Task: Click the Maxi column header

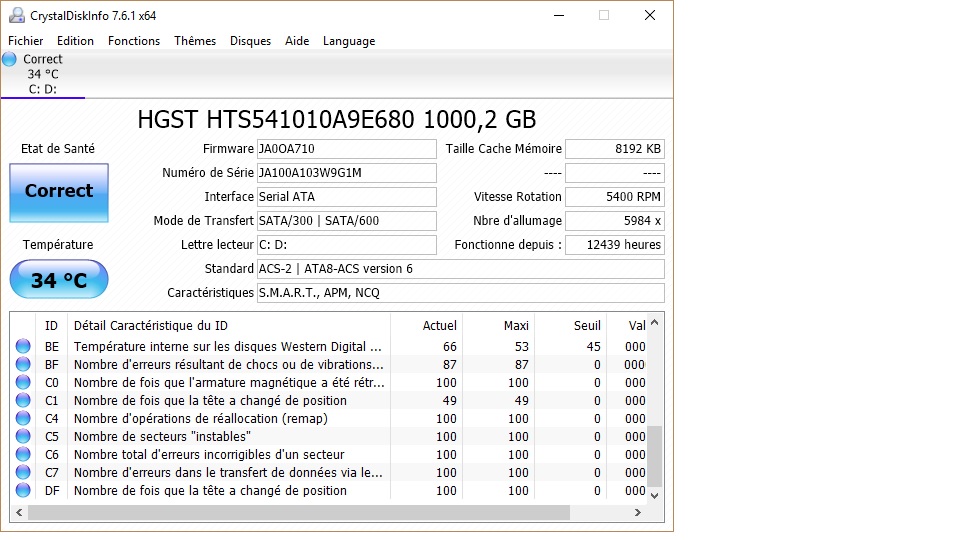Action: [498, 326]
